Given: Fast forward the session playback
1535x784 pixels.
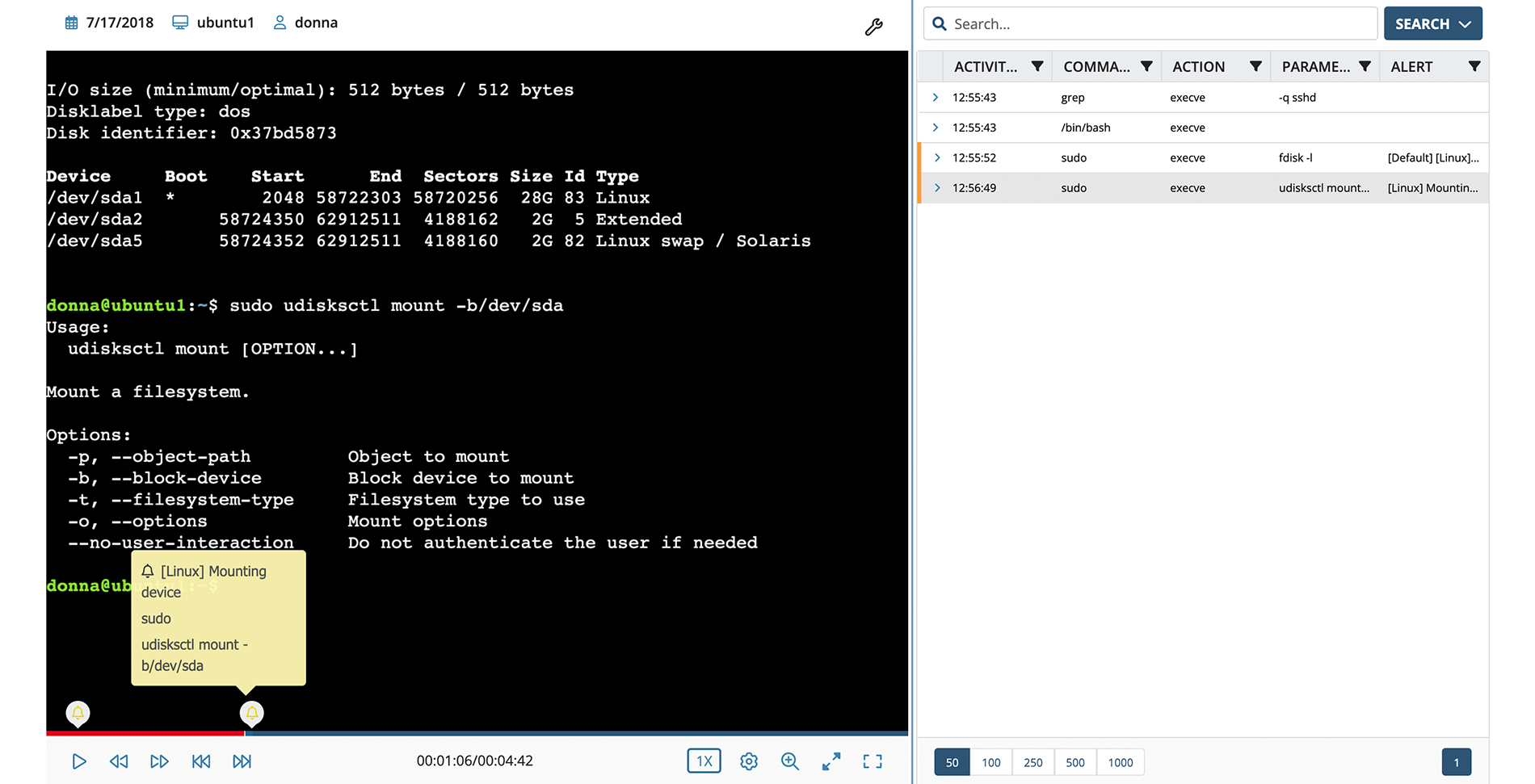Looking at the screenshot, I should point(159,761).
